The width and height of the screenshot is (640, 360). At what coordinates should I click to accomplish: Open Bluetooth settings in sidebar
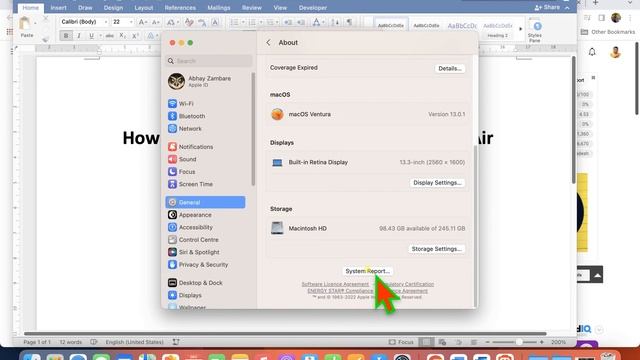187,116
